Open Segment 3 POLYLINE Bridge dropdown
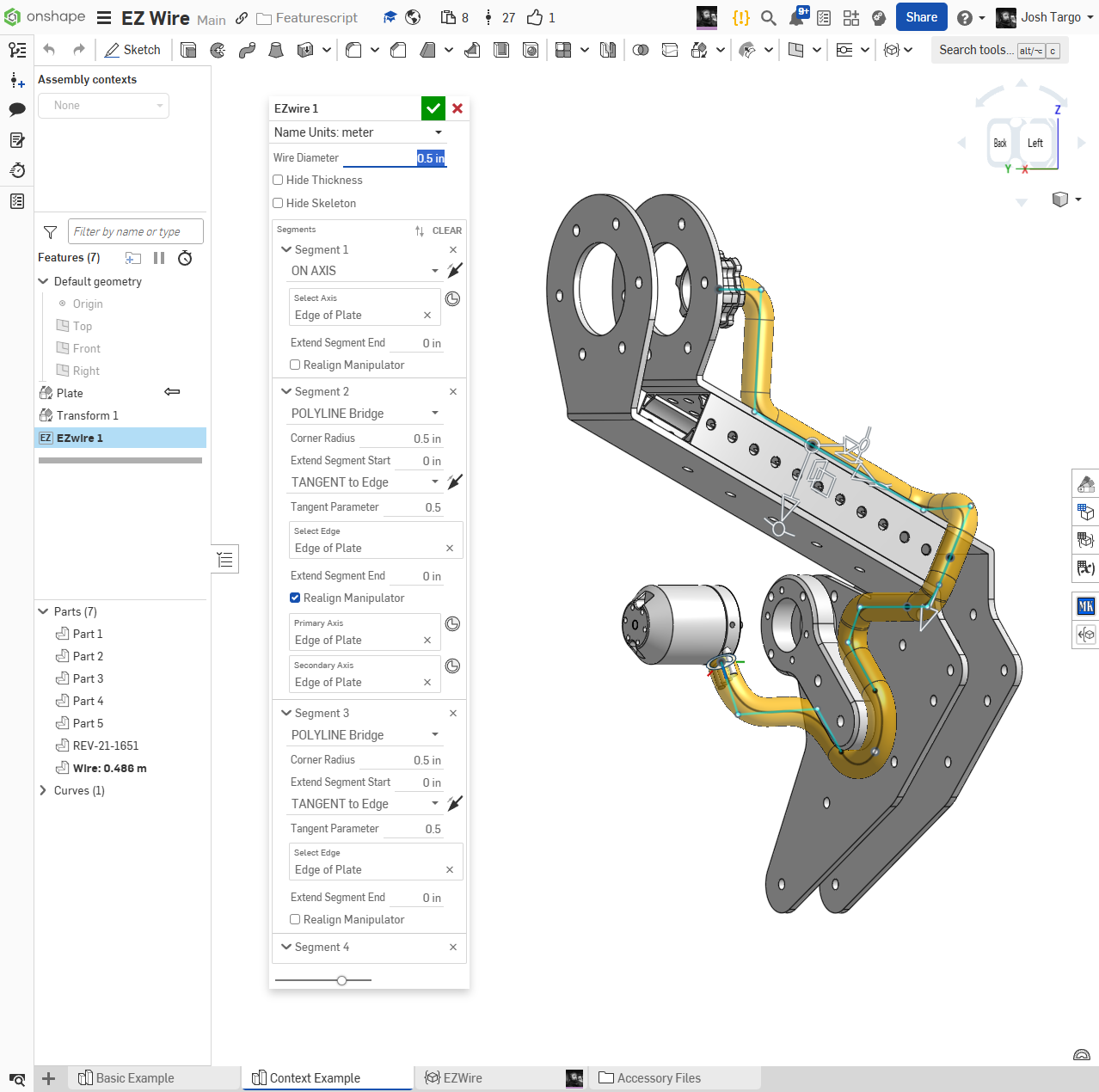This screenshot has height=1092, width=1099. (365, 735)
